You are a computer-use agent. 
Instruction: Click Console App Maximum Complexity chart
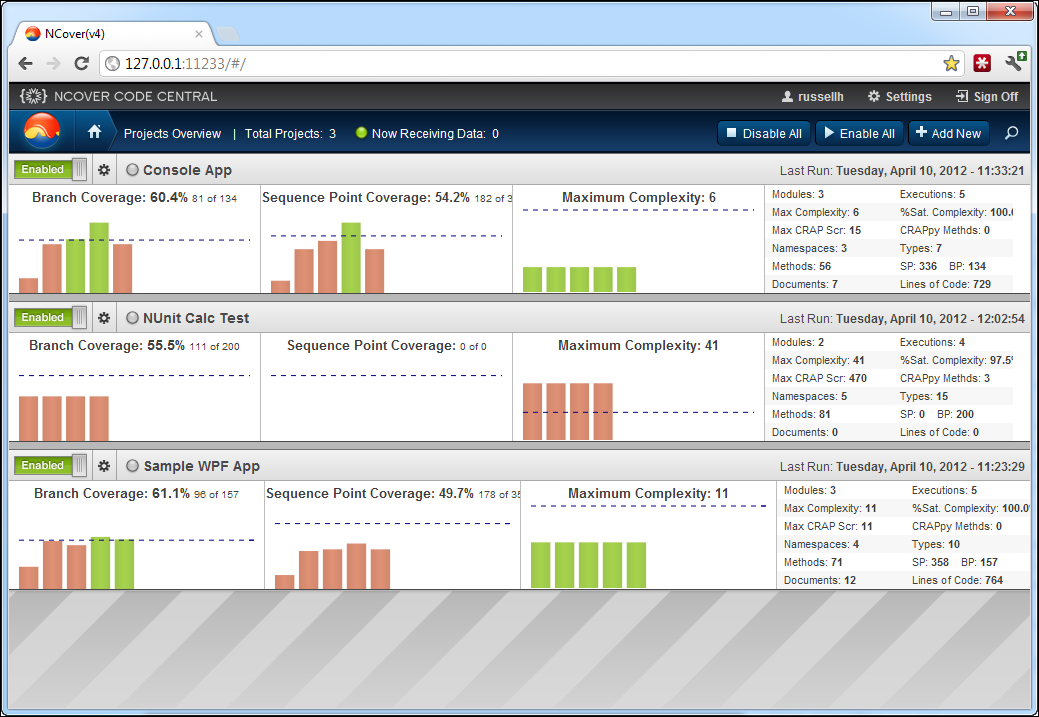(638, 250)
